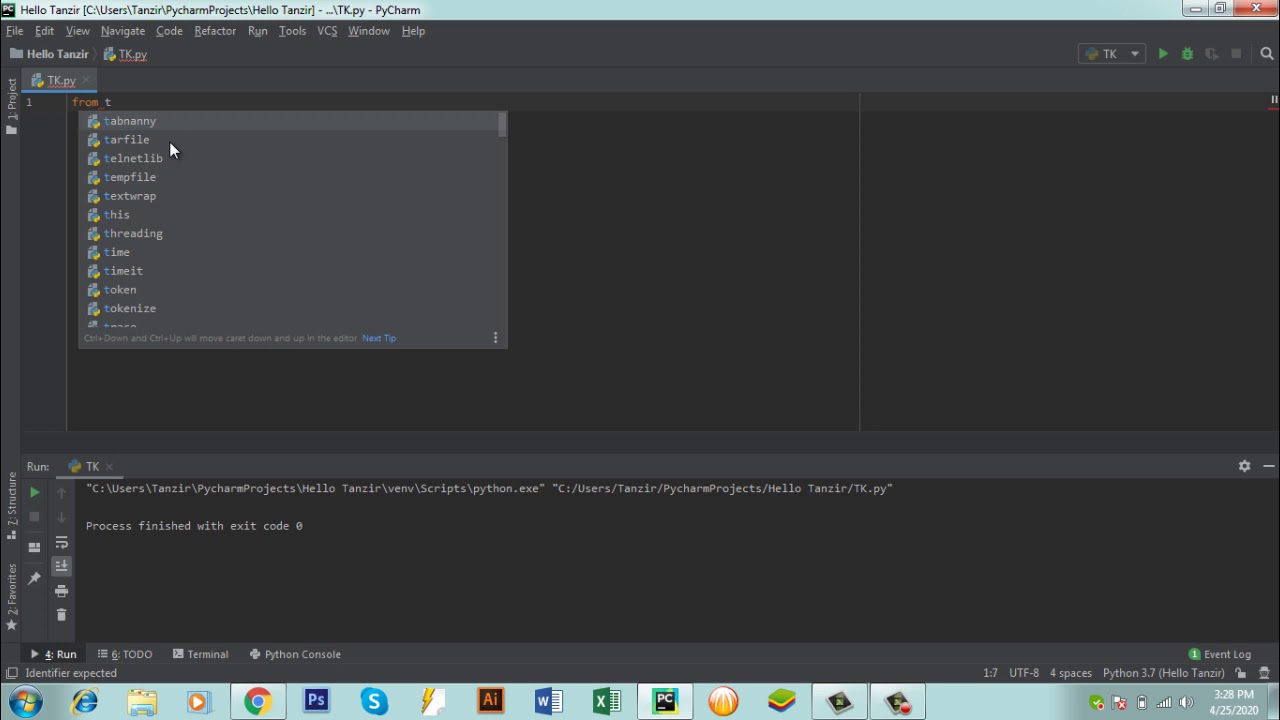Switch to the 6: TODO tool tab
Screen dimensions: 1280x720
(x=124, y=654)
